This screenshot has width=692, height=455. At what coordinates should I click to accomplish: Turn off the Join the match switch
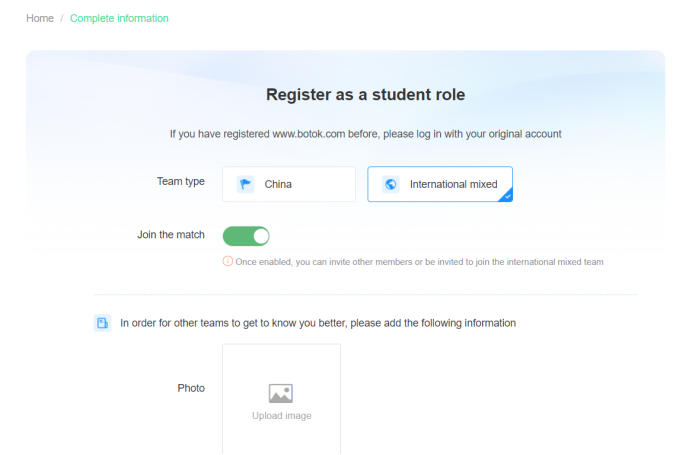[246, 236]
